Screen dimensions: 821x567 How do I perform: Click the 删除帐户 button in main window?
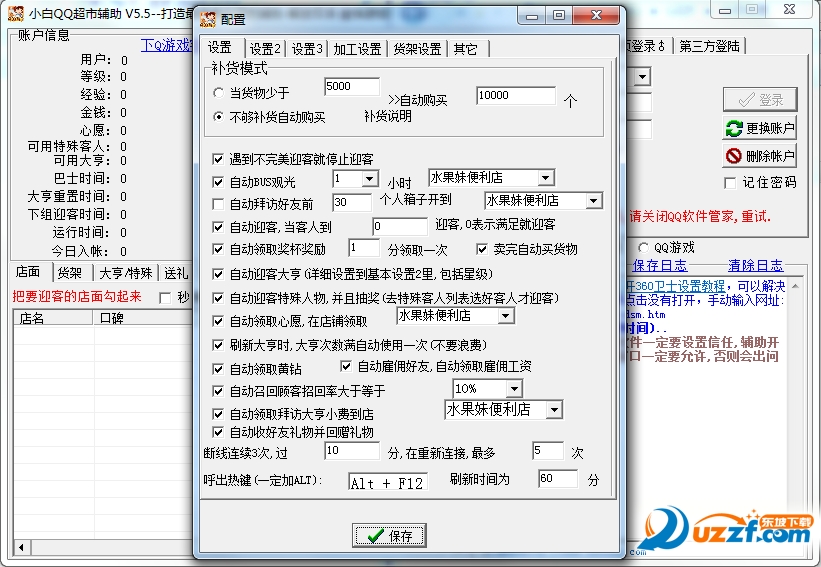pyautogui.click(x=760, y=156)
